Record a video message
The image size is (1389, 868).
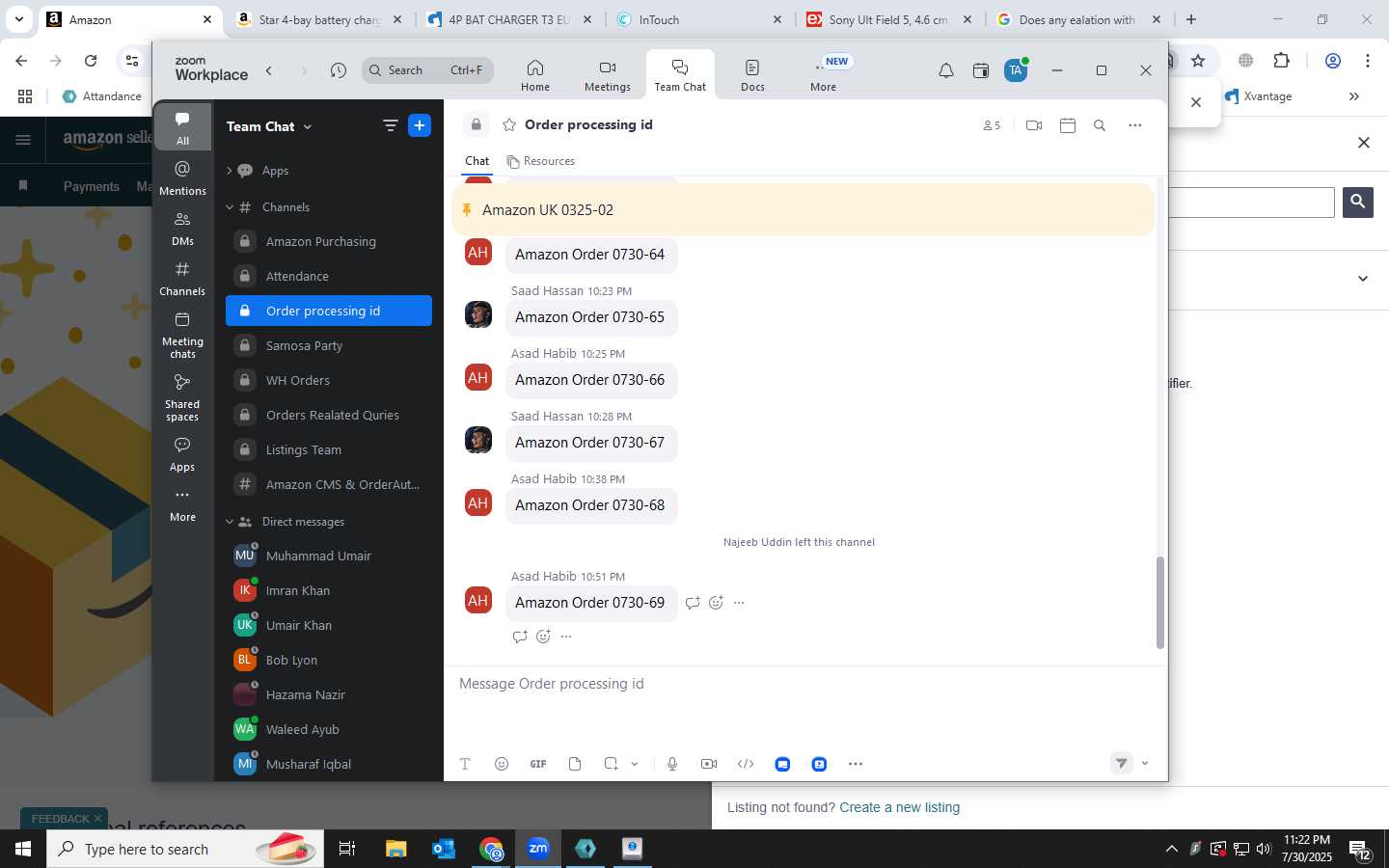pos(709,764)
